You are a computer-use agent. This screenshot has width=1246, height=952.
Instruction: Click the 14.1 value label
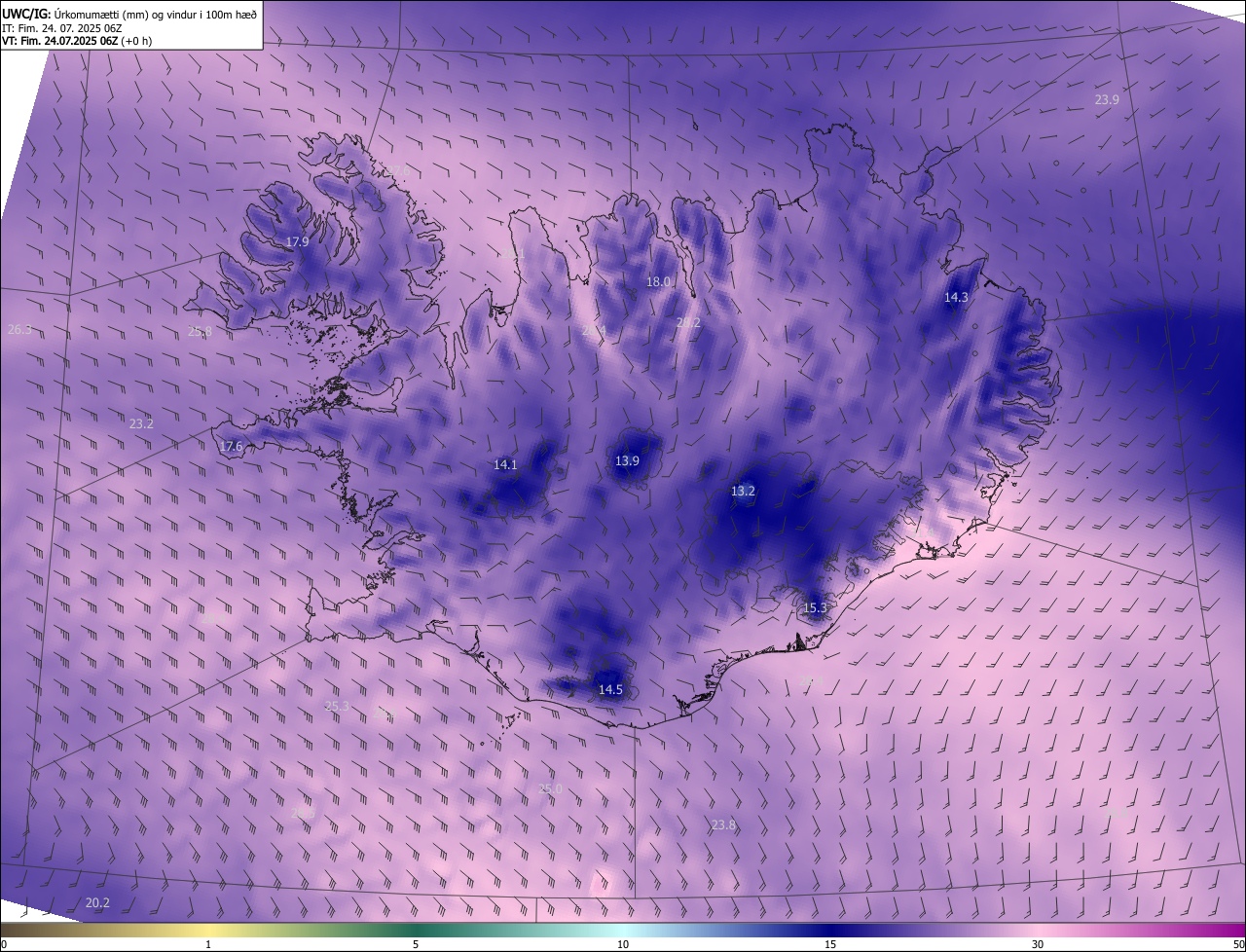coord(505,465)
